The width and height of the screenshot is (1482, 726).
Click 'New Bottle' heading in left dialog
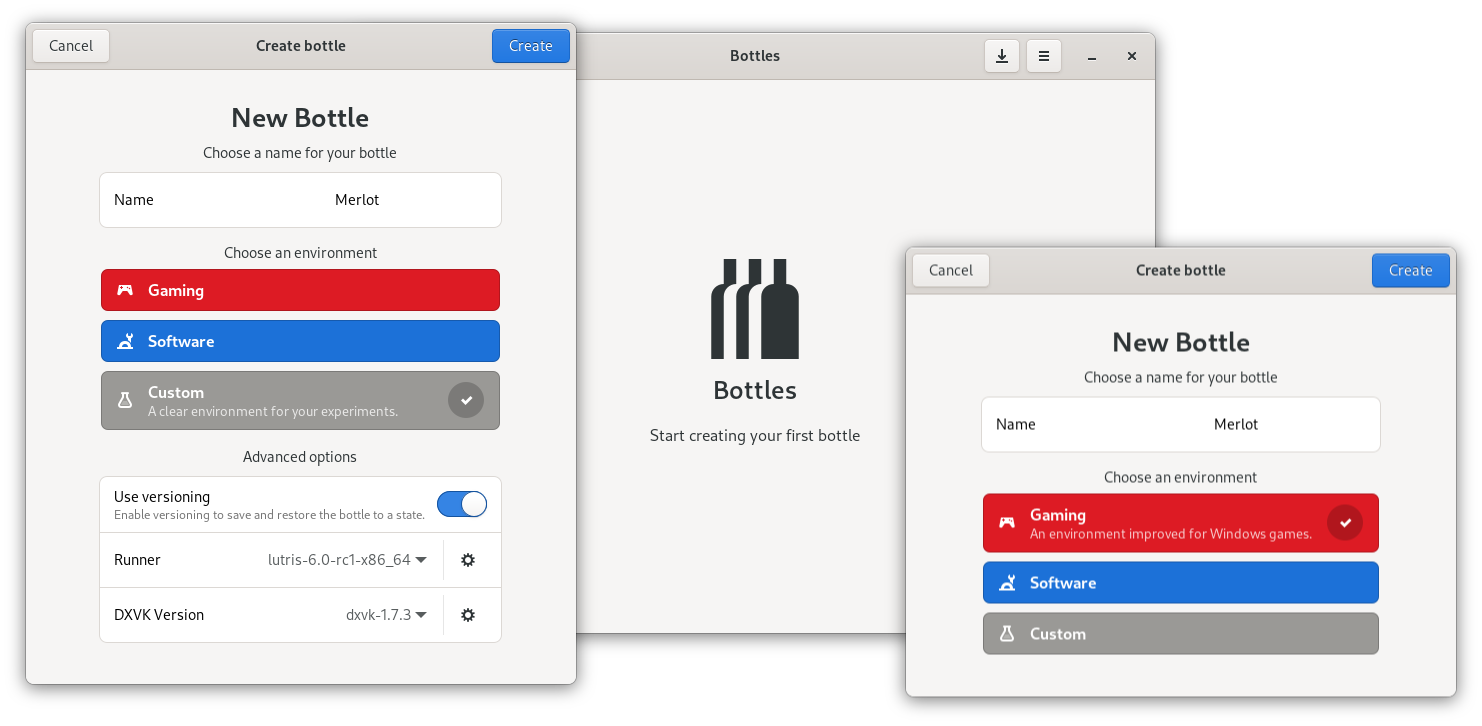click(300, 118)
